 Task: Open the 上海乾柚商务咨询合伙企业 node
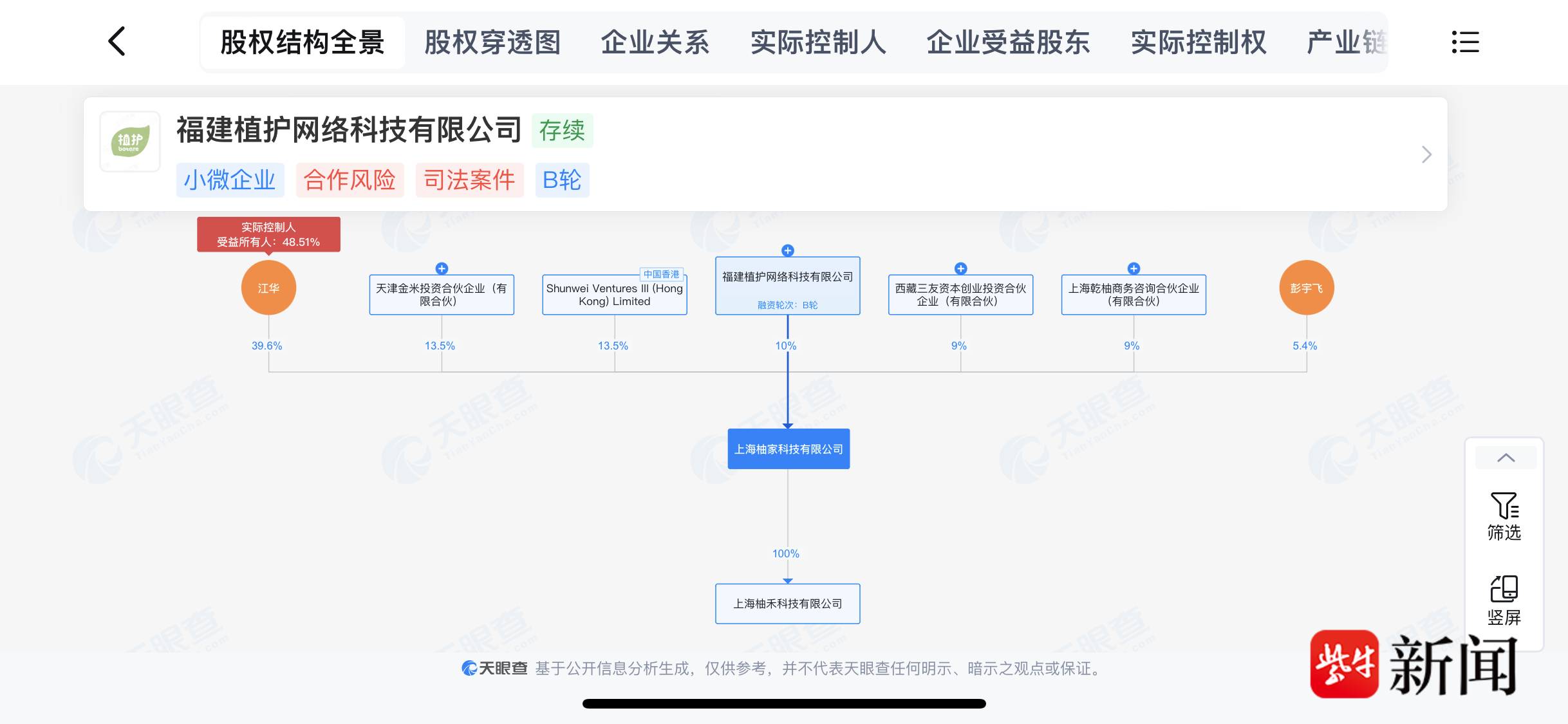point(1134,295)
